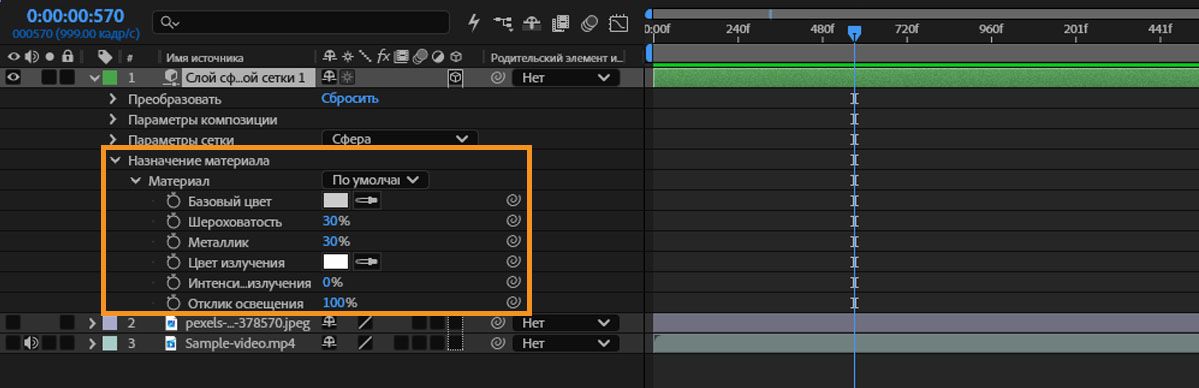Screen dimensions: 1199x388
Task: Click eyedropper next to Базовый цвет
Action: (366, 201)
